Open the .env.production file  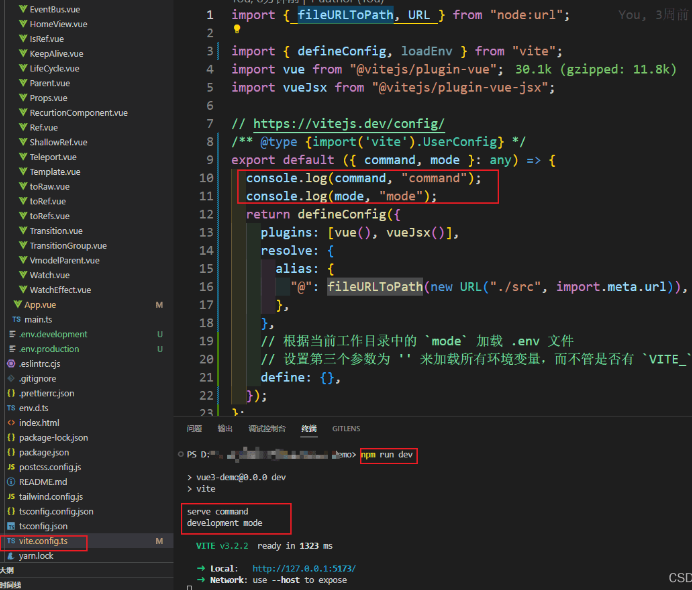[49, 349]
